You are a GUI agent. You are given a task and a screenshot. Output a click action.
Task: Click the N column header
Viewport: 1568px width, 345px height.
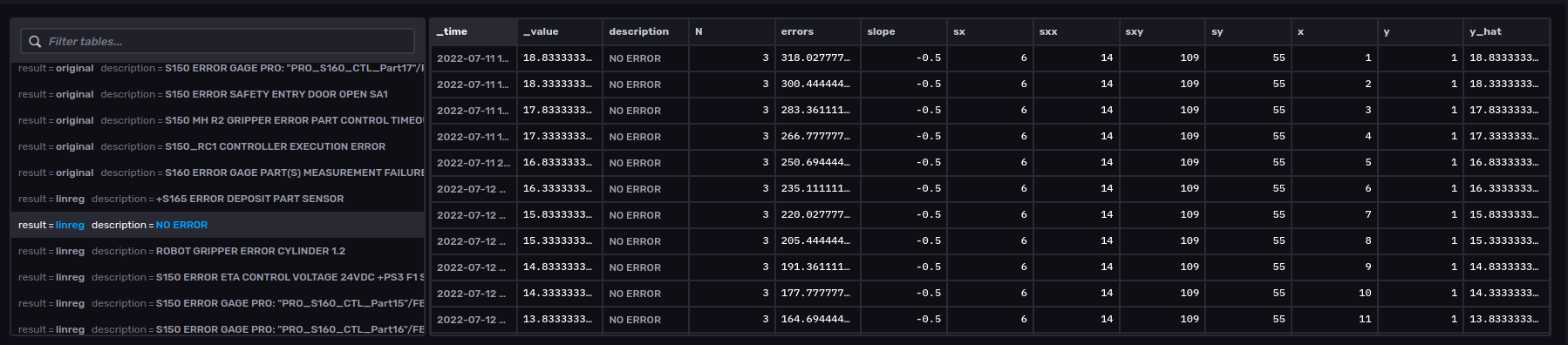(x=732, y=32)
